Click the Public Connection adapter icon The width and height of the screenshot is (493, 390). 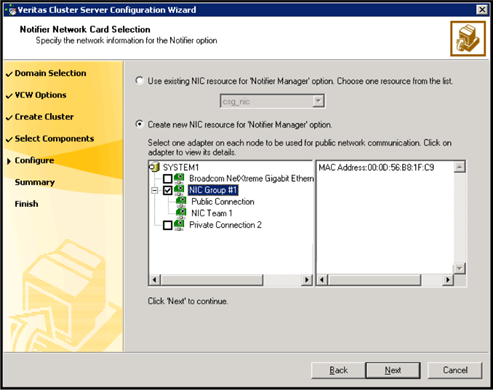pos(181,202)
